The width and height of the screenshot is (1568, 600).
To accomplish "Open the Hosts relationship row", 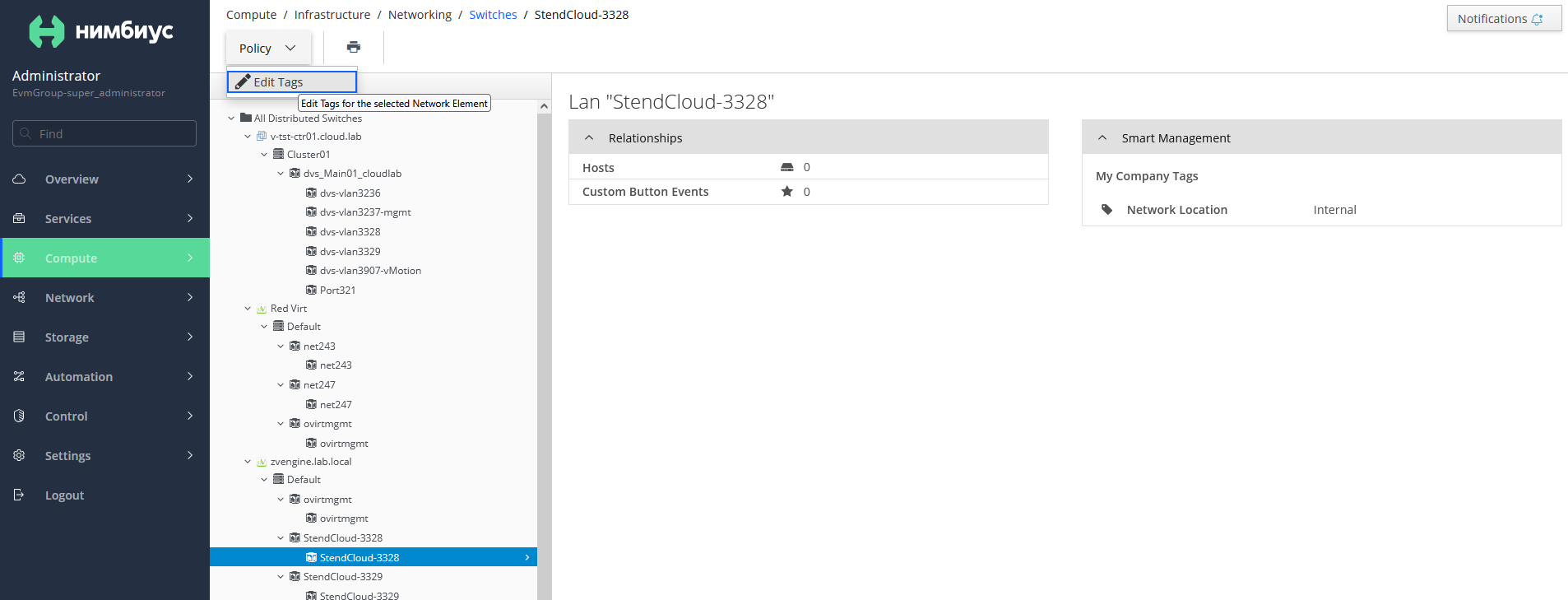I will point(809,167).
